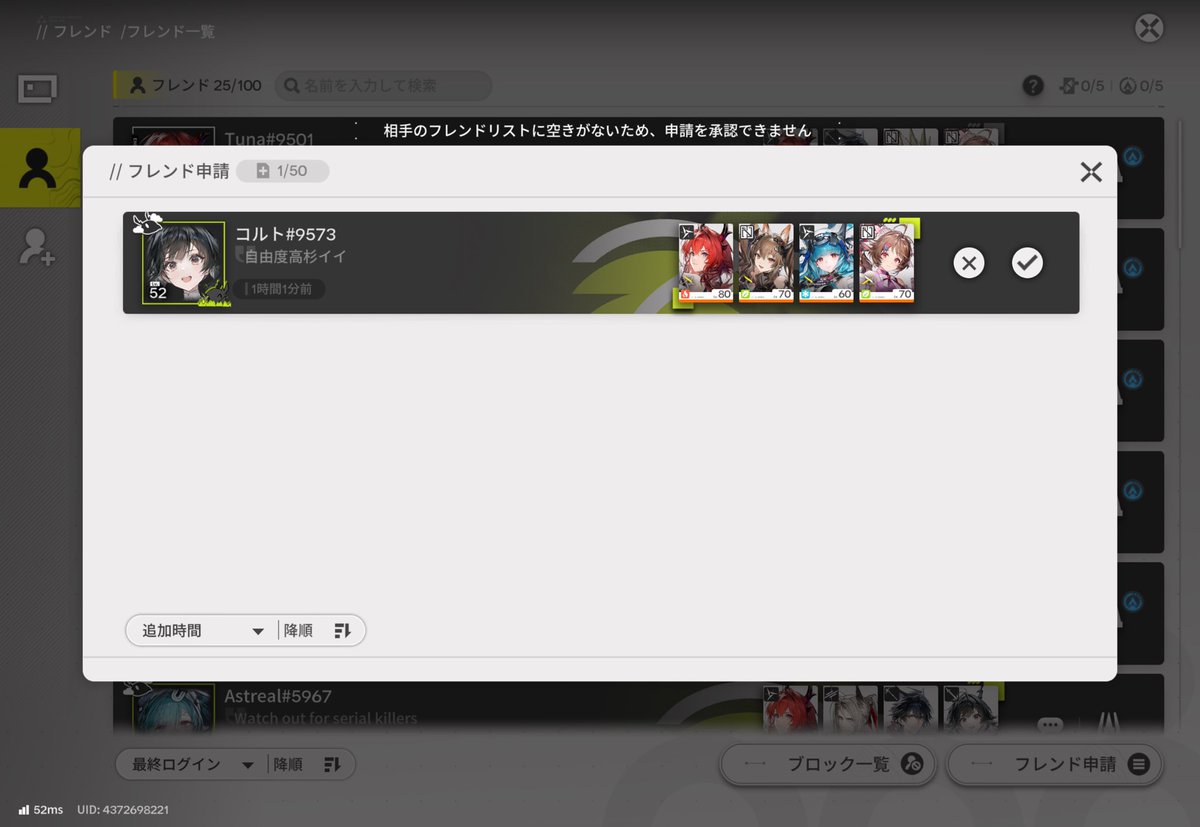Image resolution: width=1200 pixels, height=827 pixels.
Task: Click the blue badge icon in the Tuna#9501 row
Action: click(x=1134, y=157)
